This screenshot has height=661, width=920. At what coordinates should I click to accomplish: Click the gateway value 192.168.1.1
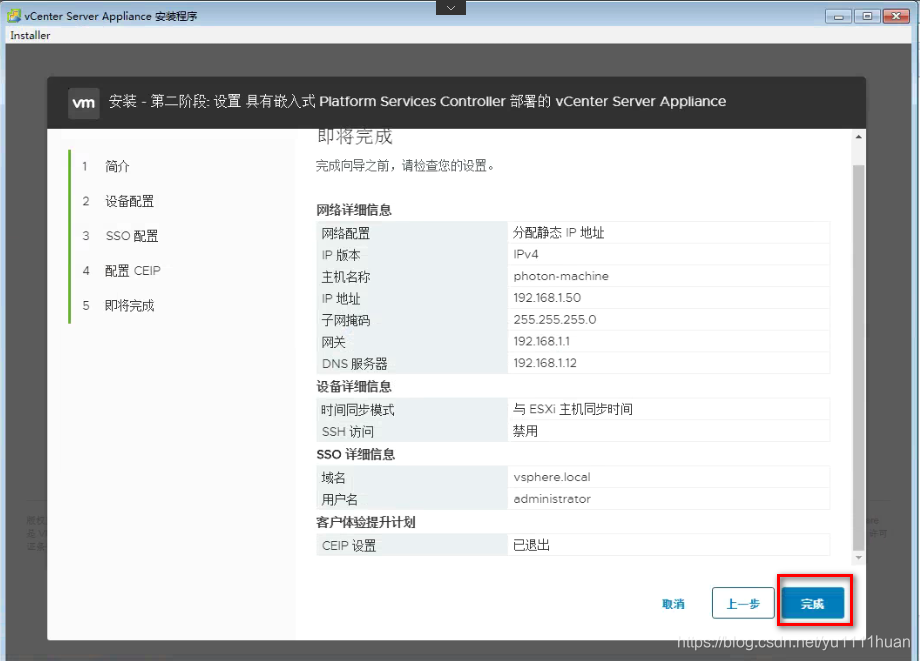point(541,341)
